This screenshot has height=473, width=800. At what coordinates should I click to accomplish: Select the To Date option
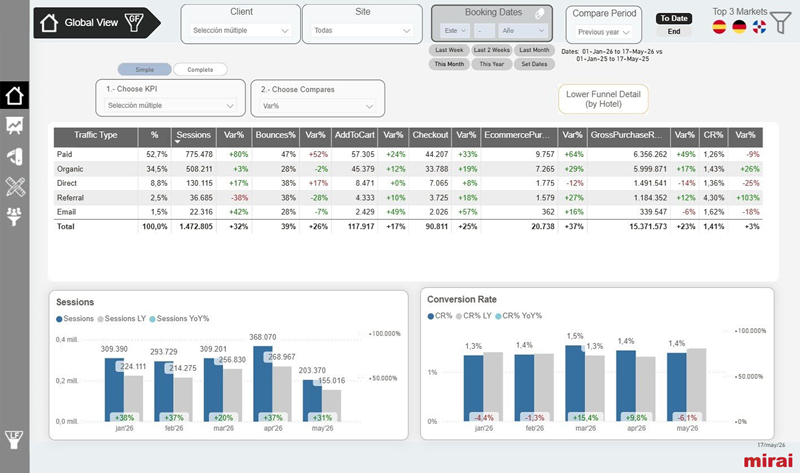[674, 18]
